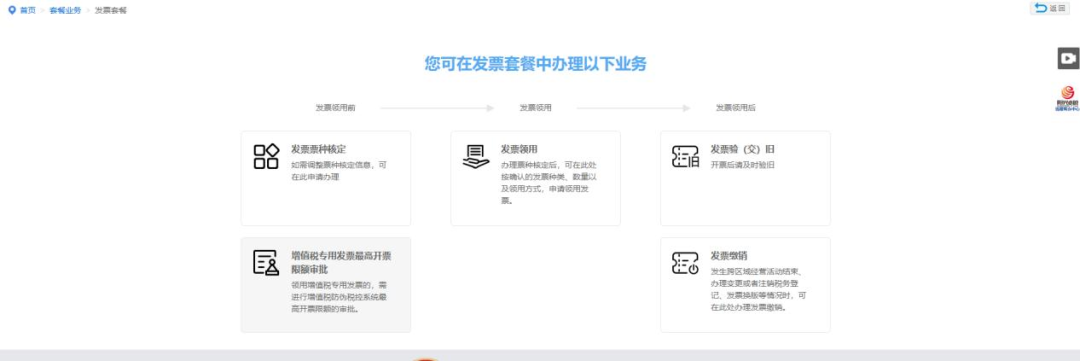This screenshot has width=1080, height=361.
Task: Click the location pin icon in breadcrumb
Action: [x=12, y=10]
